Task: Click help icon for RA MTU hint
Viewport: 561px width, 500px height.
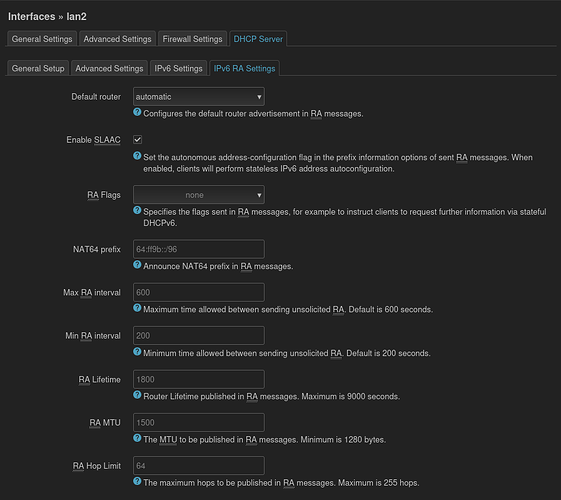Action: click(x=137, y=438)
